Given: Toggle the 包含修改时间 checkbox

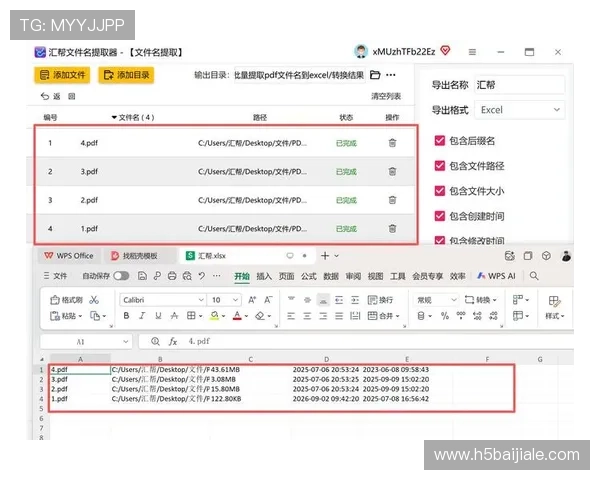Looking at the screenshot, I should (440, 240).
